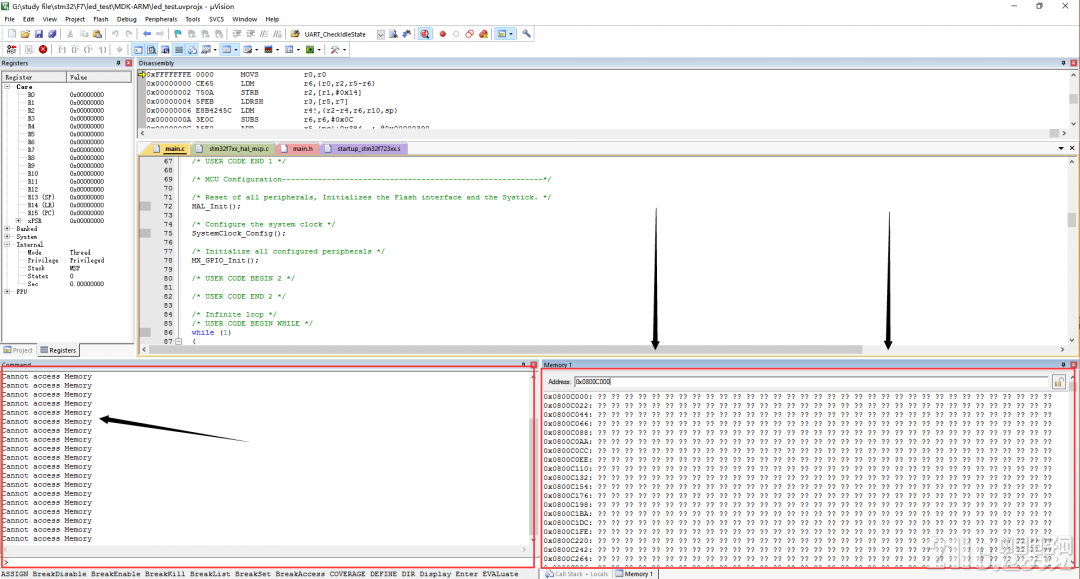Insert a bookmark with the flag icon
Screen dimensions: 1080x579
(178, 34)
